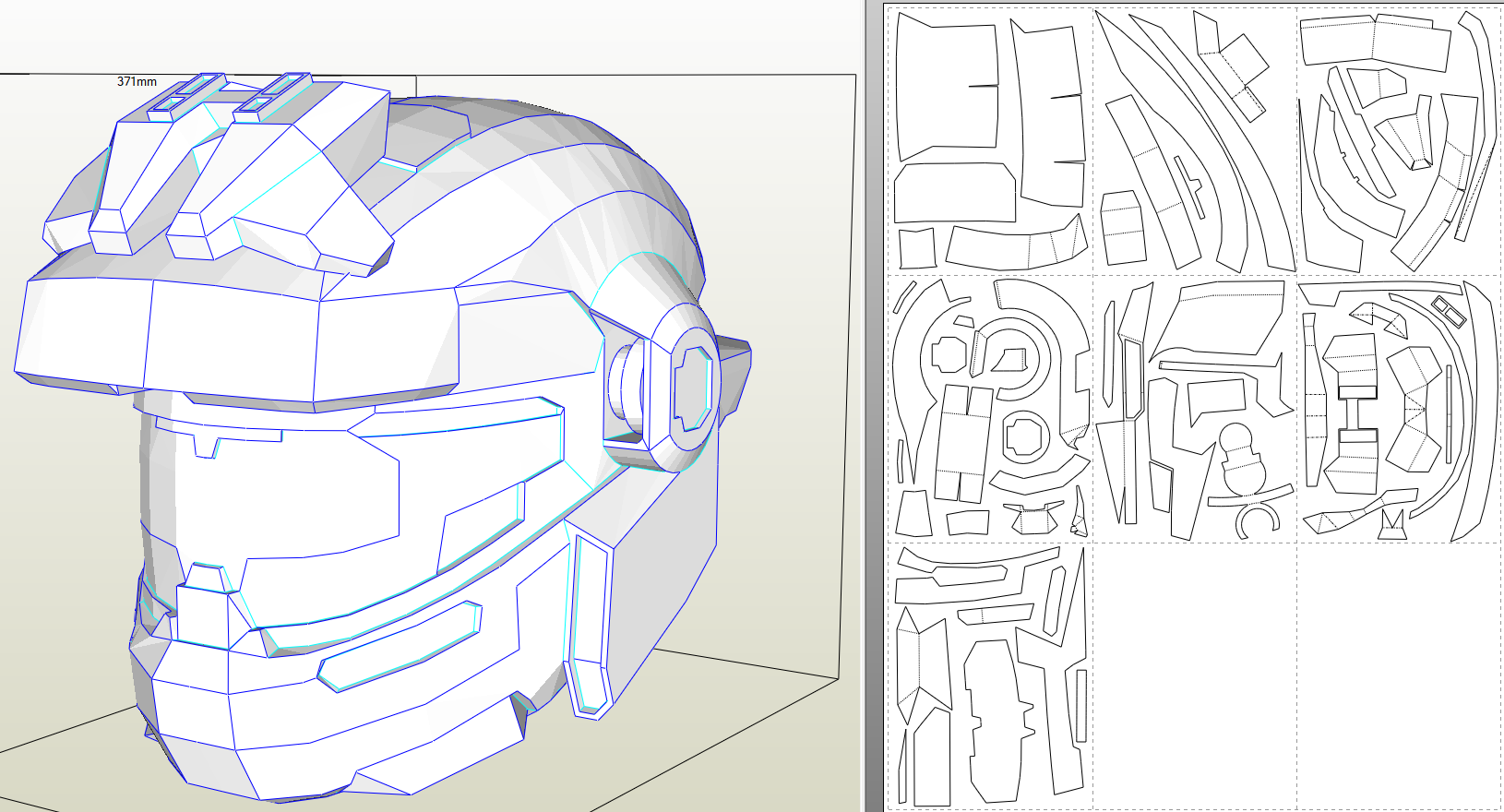Viewport: 1504px width, 812px height.
Task: Select the tall notched piece on the bottom pattern page
Action: pos(999,722)
